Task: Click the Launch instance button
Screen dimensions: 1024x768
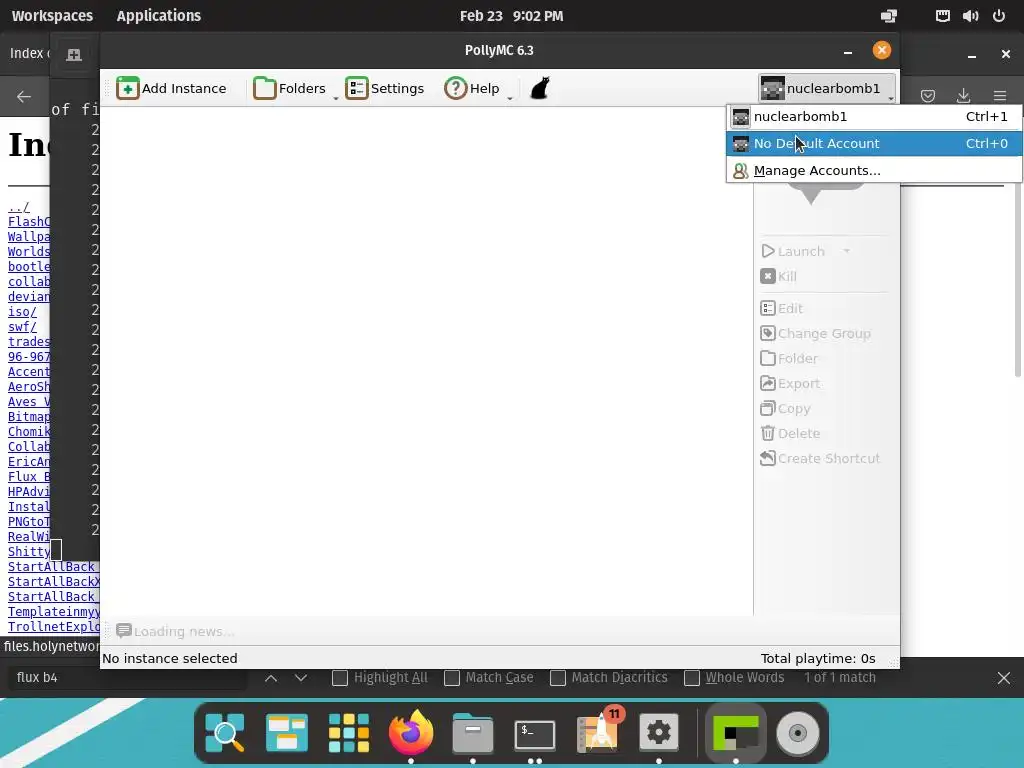Action: click(x=793, y=251)
